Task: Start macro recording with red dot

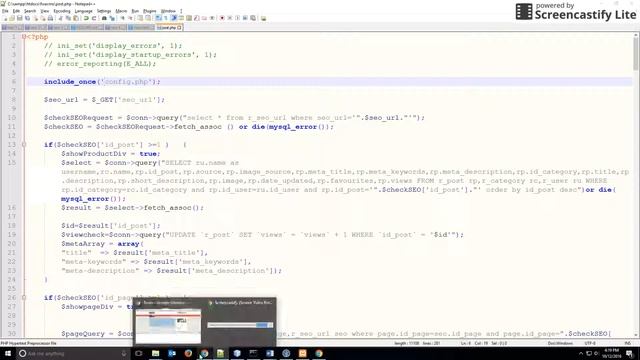Action: point(222,18)
